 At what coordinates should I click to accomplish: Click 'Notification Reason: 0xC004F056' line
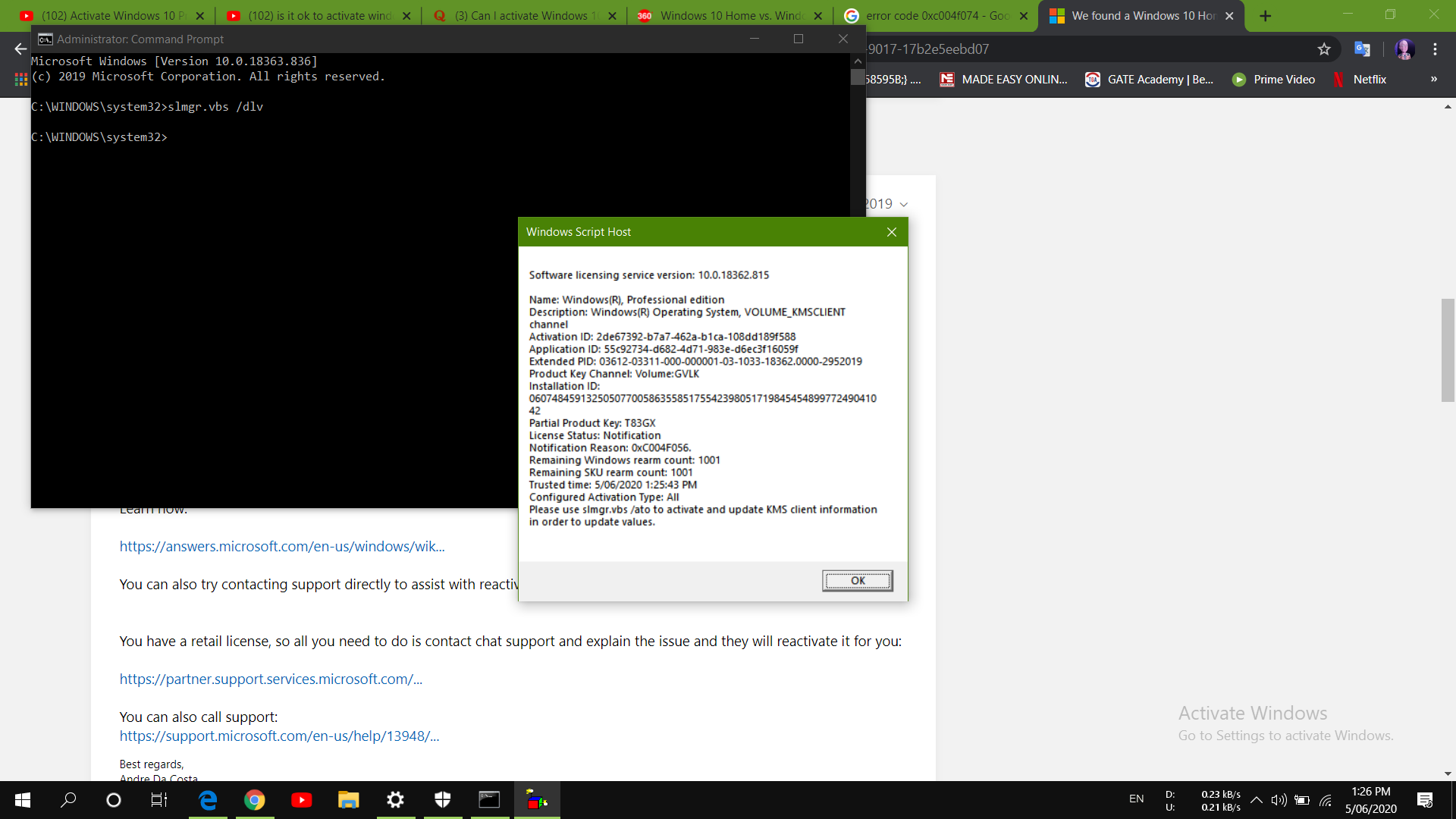[x=610, y=448]
